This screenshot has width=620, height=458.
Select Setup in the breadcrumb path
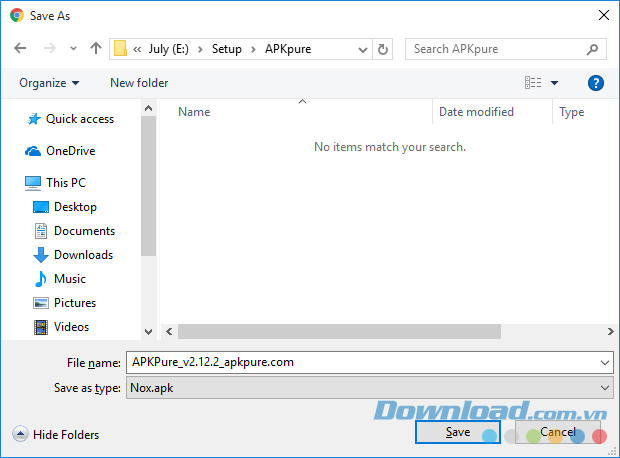[227, 49]
